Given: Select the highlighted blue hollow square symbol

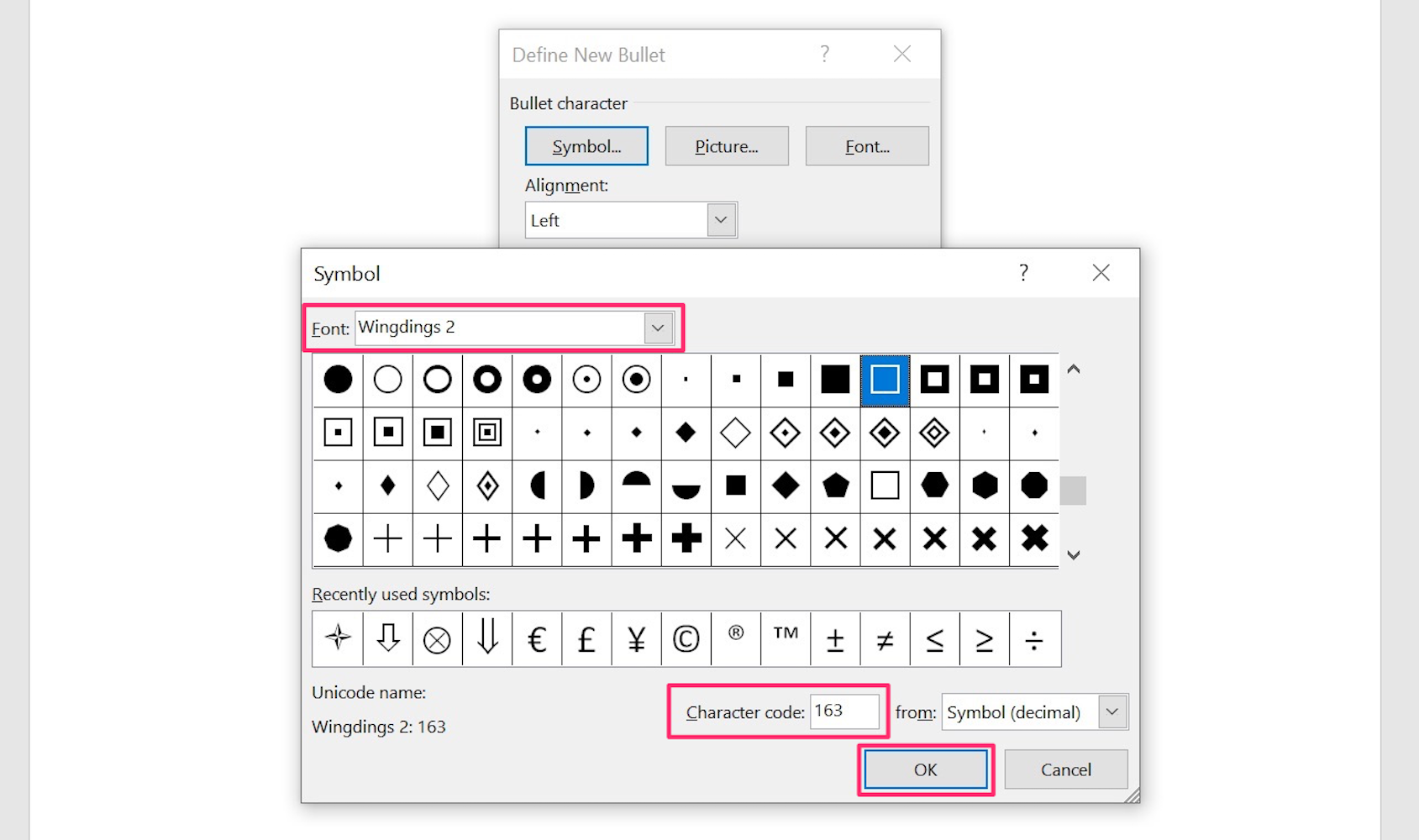Looking at the screenshot, I should point(885,380).
